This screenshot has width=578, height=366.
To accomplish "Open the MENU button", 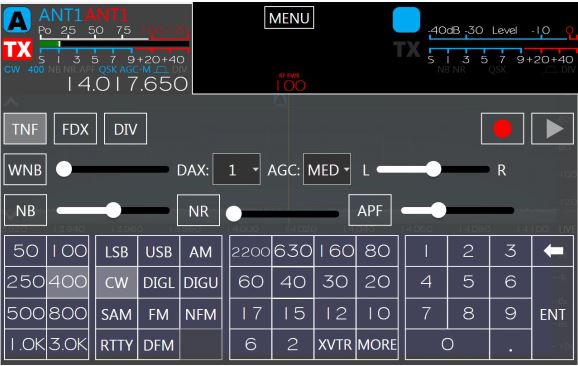I will pyautogui.click(x=289, y=18).
